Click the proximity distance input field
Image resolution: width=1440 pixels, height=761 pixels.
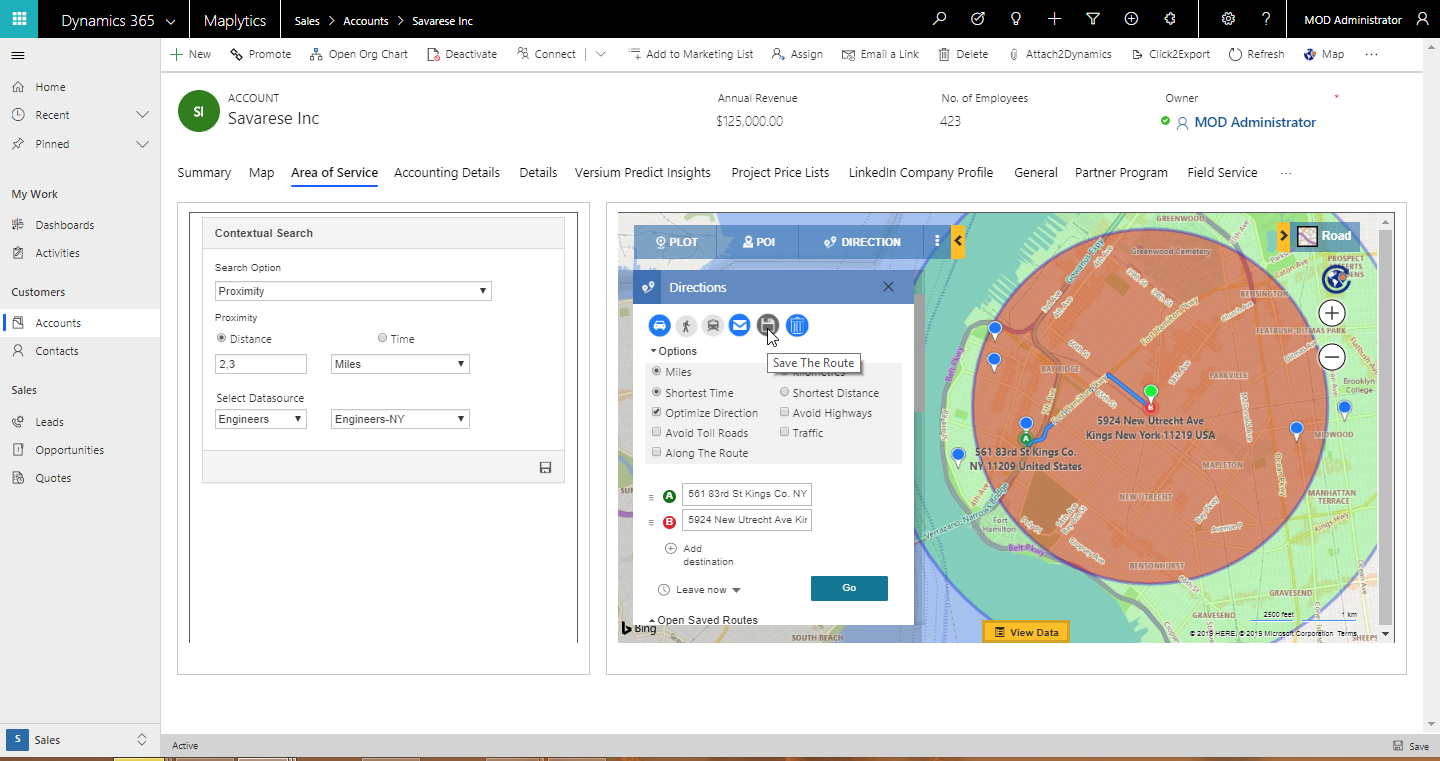[261, 364]
